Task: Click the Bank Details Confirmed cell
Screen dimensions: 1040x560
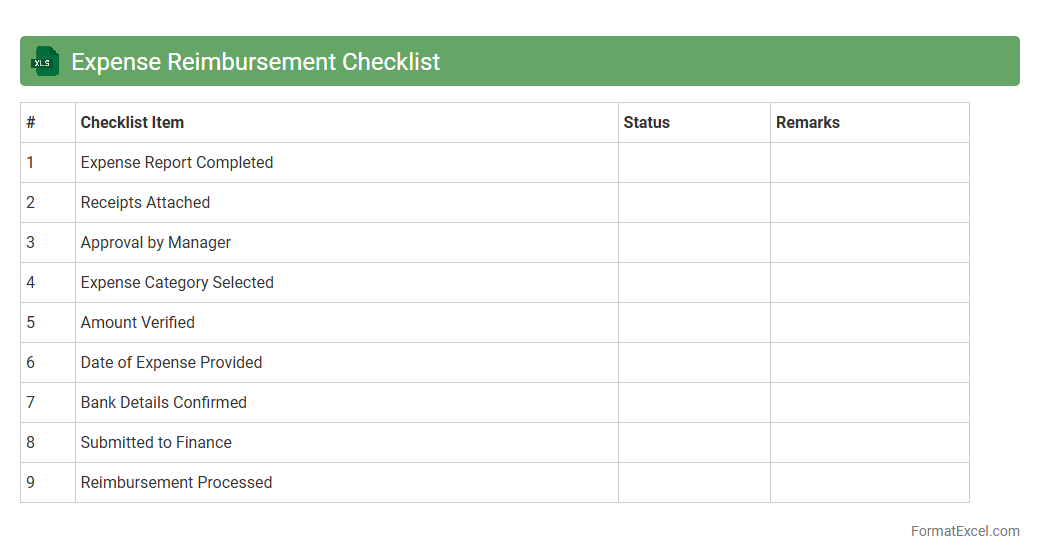Action: (164, 403)
